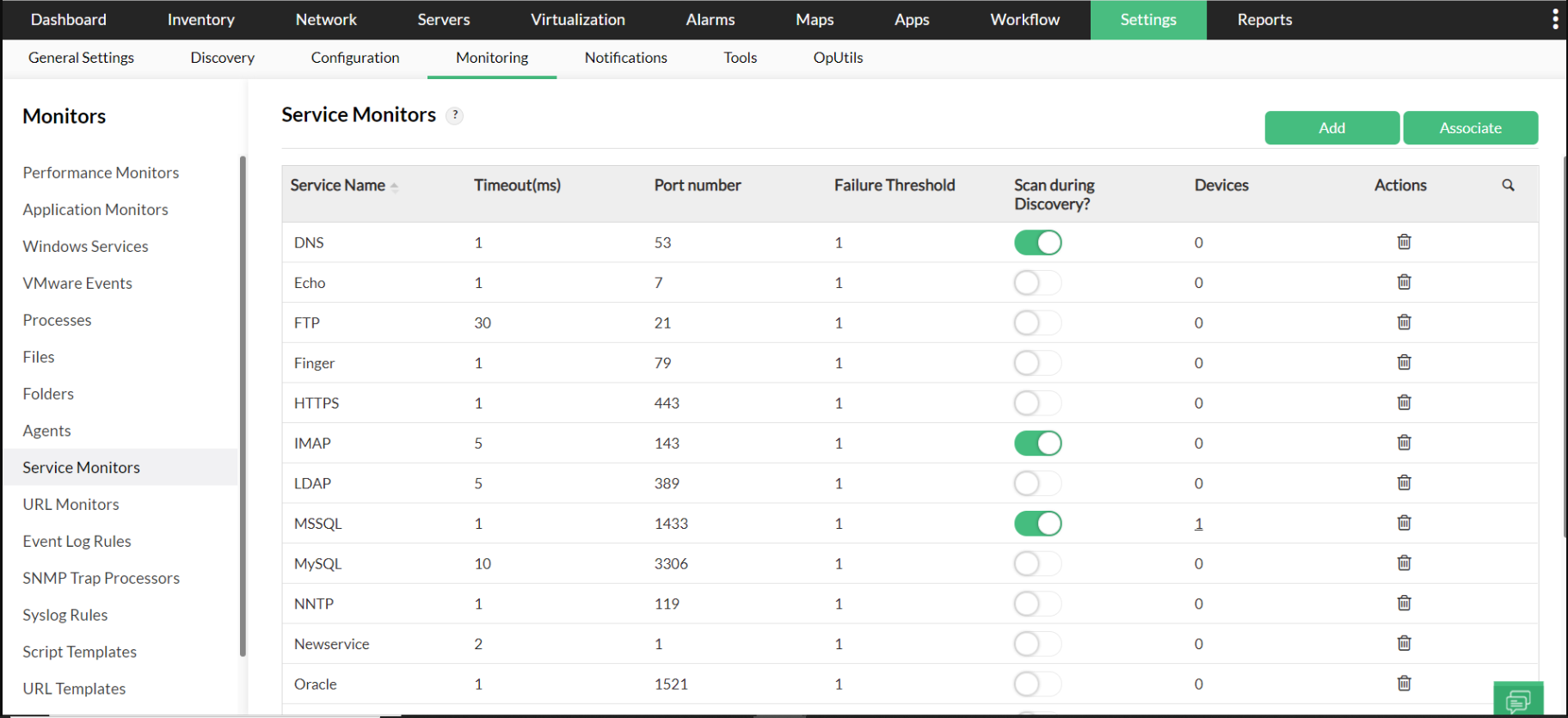Delete the MSSQL service monitor
The width and height of the screenshot is (1568, 718).
pyautogui.click(x=1404, y=523)
